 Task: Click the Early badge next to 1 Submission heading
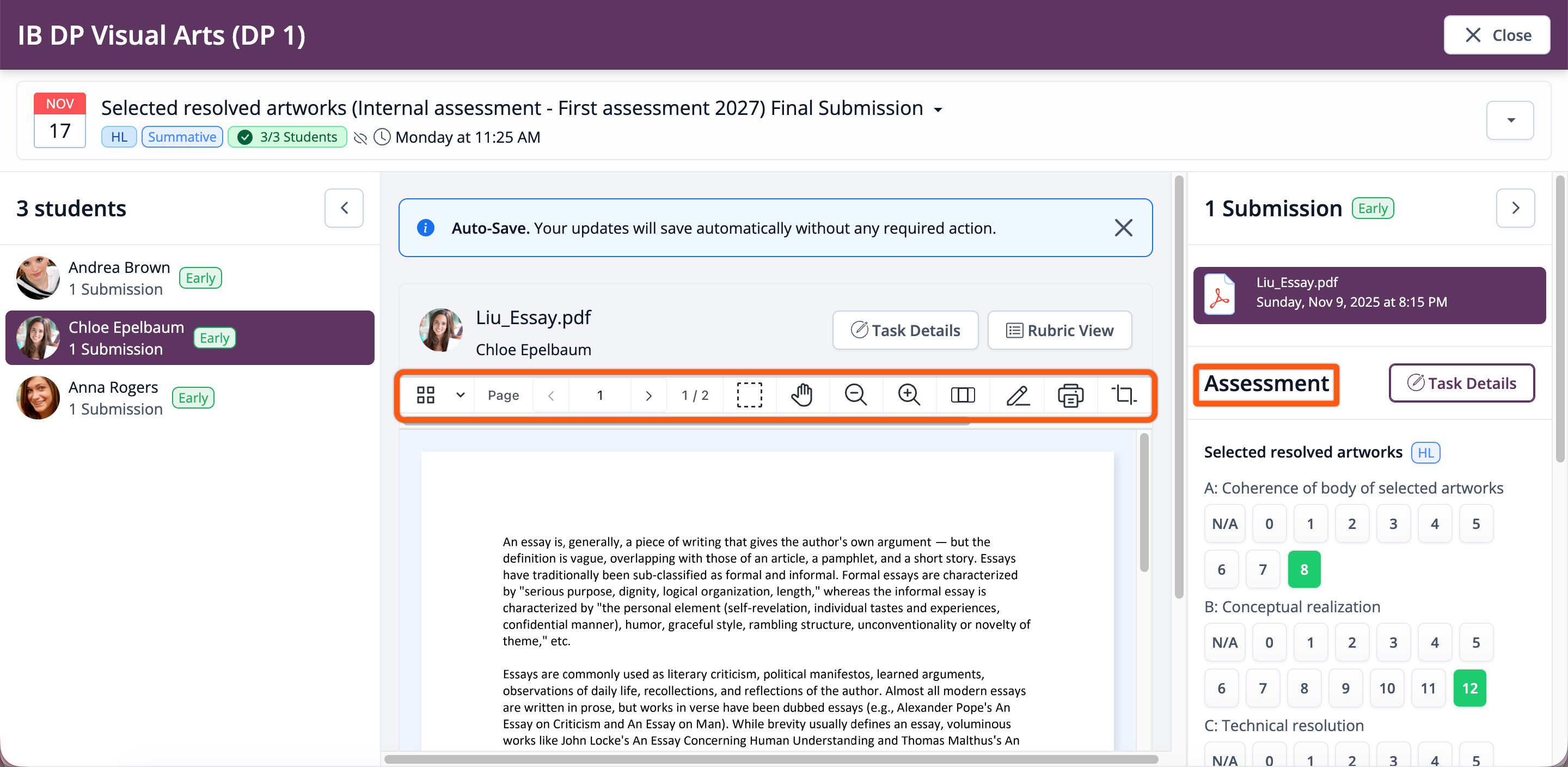coord(1372,208)
